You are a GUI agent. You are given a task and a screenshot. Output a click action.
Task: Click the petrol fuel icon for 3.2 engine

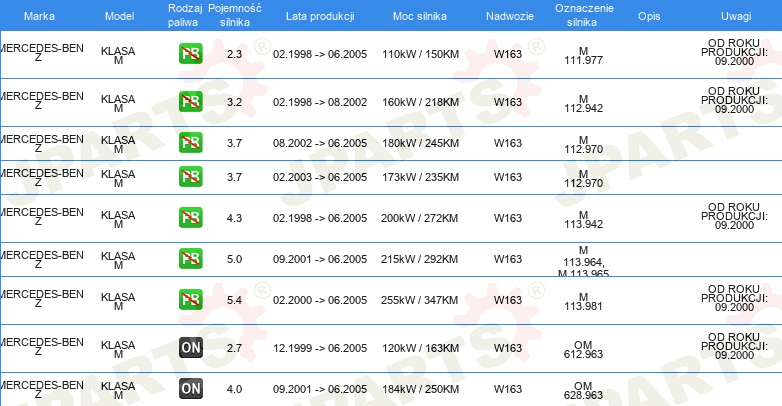[x=191, y=102]
